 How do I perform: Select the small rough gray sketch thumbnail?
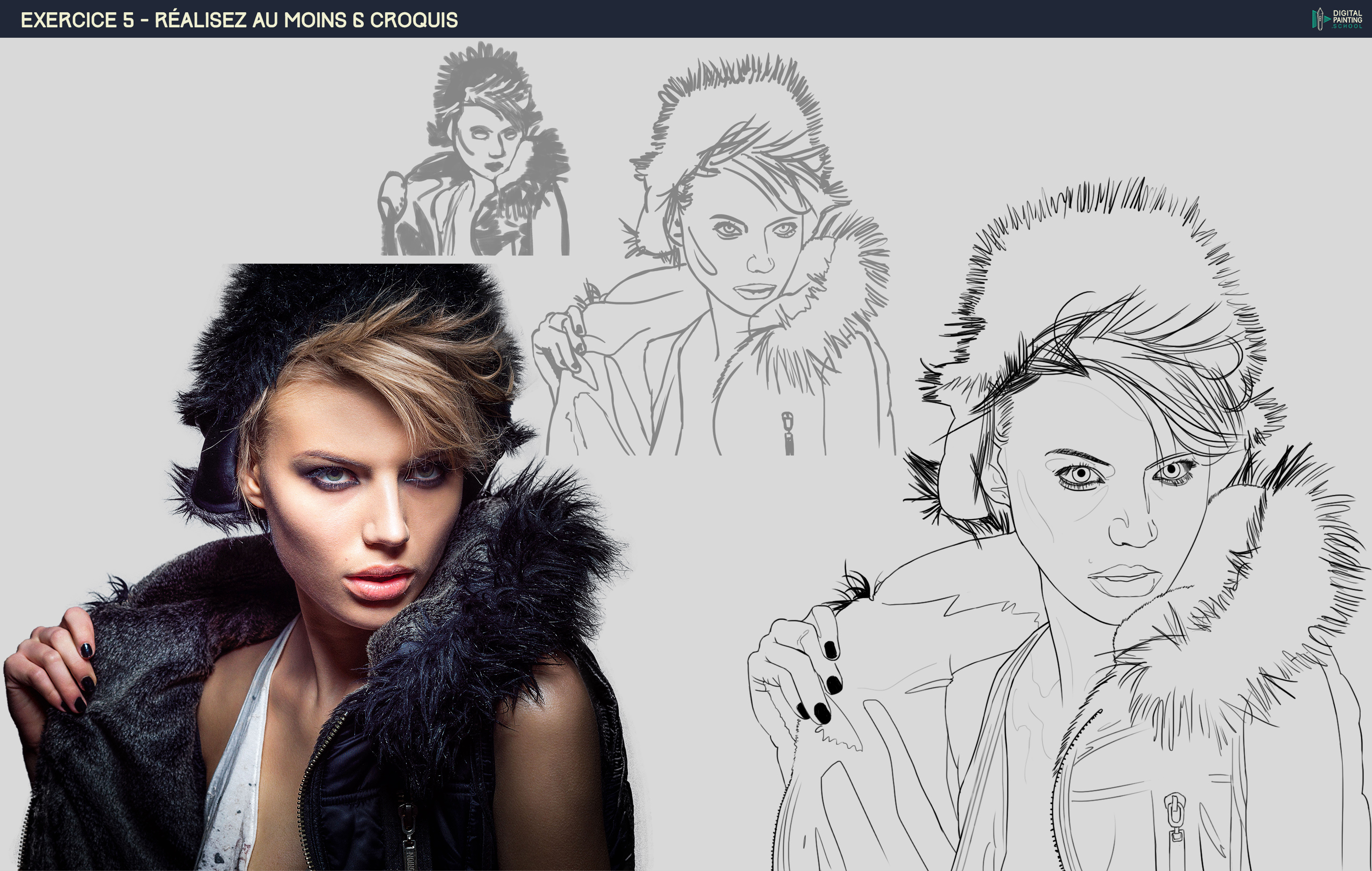pyautogui.click(x=474, y=149)
